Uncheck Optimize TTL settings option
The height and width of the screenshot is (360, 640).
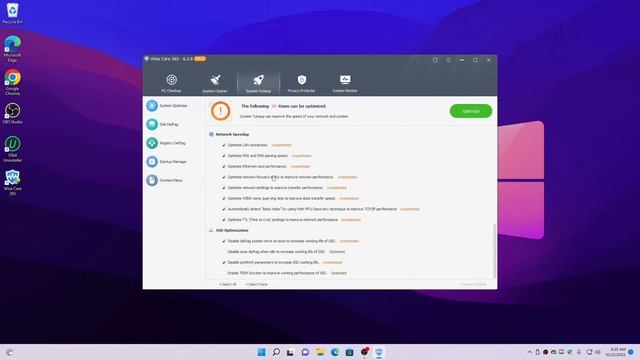click(224, 220)
